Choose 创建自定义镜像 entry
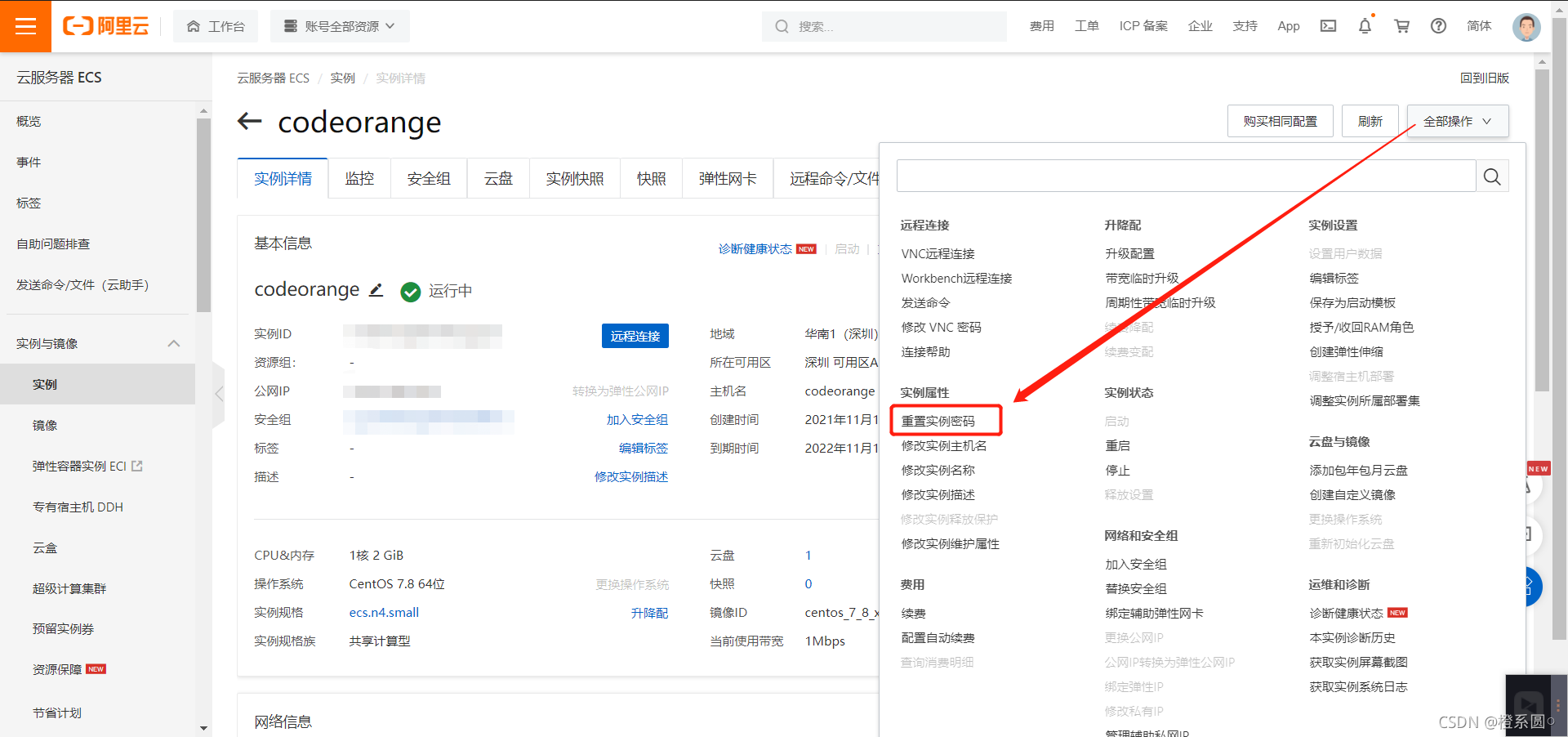Viewport: 1568px width, 737px height. [x=1352, y=495]
